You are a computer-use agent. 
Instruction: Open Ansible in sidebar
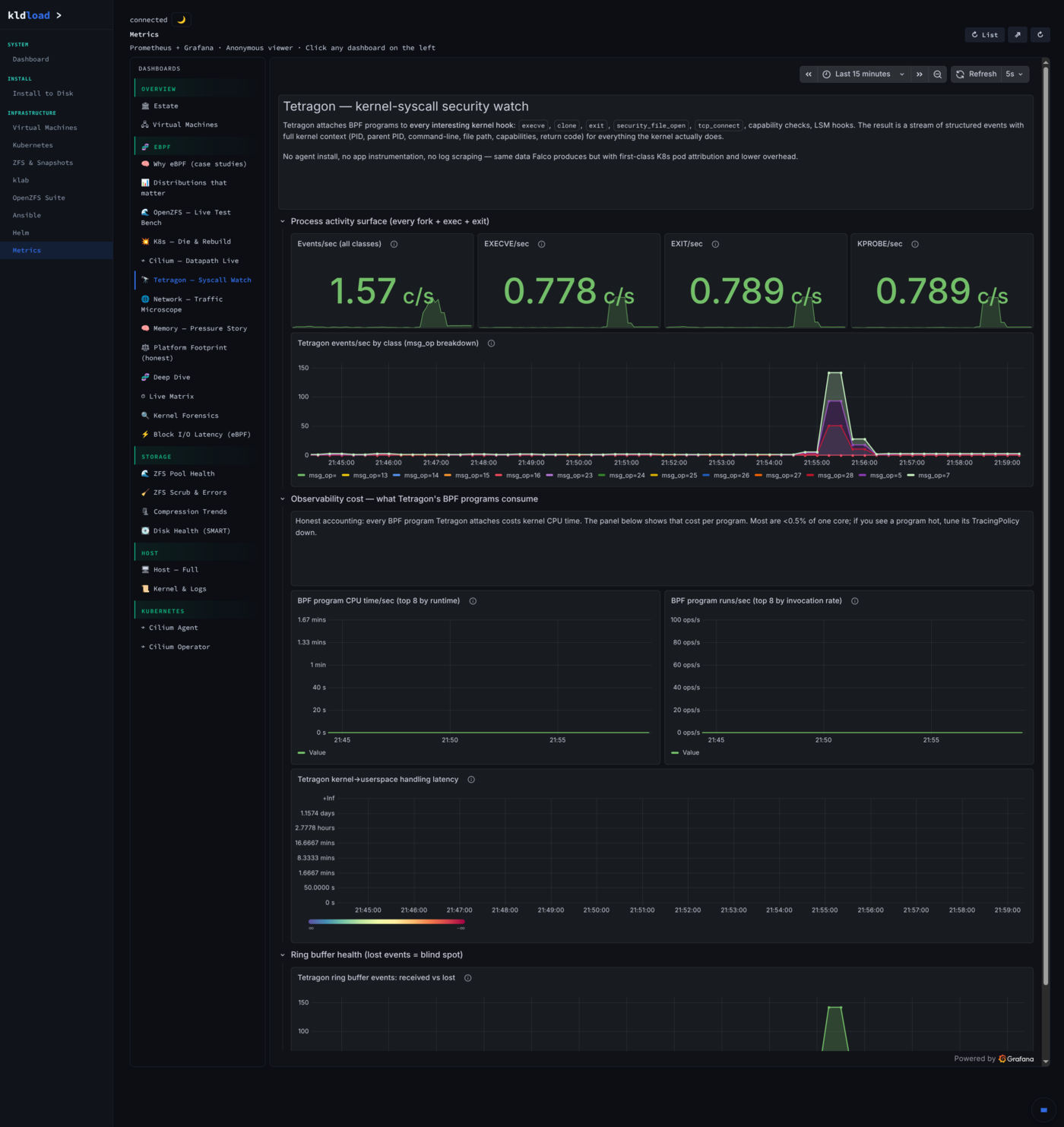[x=27, y=215]
